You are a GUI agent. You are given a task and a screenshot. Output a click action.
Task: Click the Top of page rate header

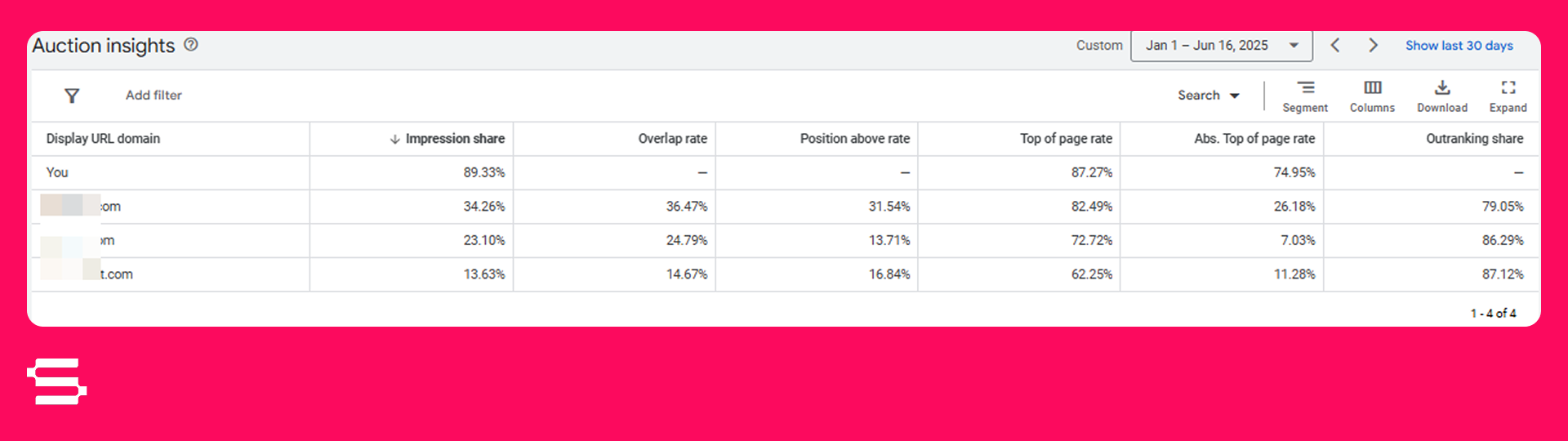[1066, 139]
